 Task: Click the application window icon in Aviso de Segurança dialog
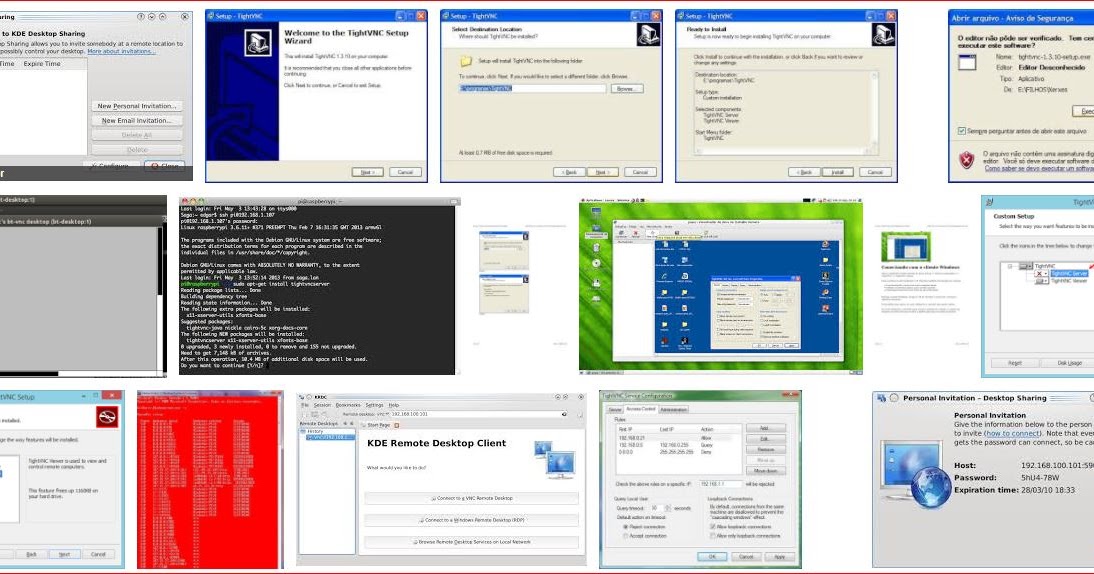tap(967, 62)
